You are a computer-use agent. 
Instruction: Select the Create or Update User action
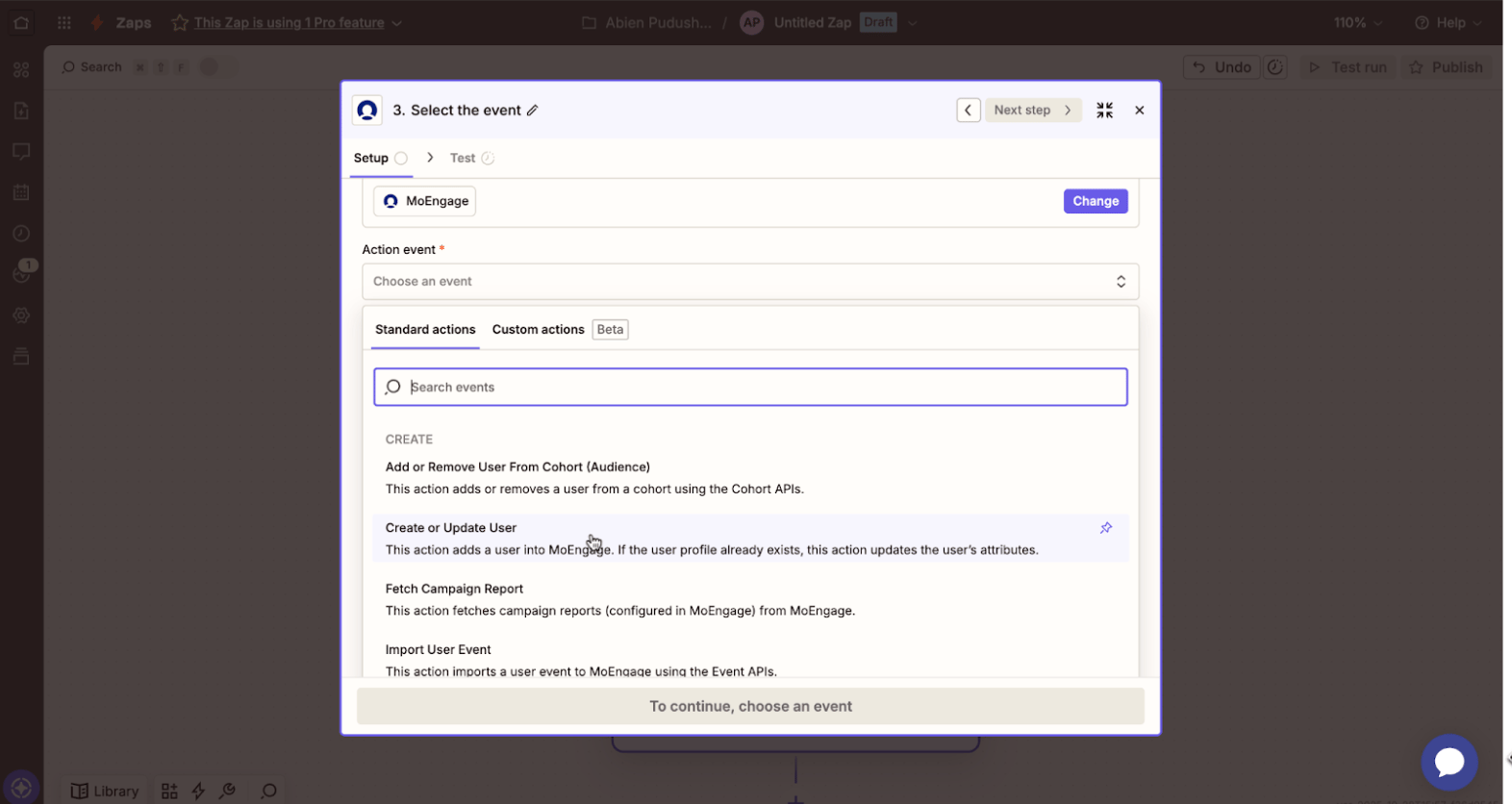(x=750, y=539)
